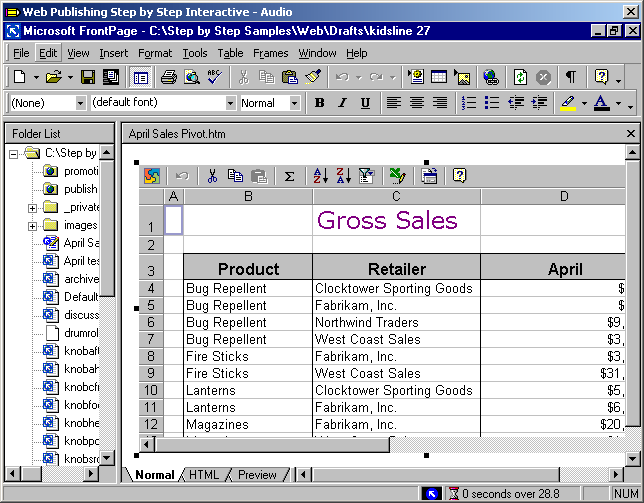Click the Print icon
This screenshot has width=644, height=503.
168,77
